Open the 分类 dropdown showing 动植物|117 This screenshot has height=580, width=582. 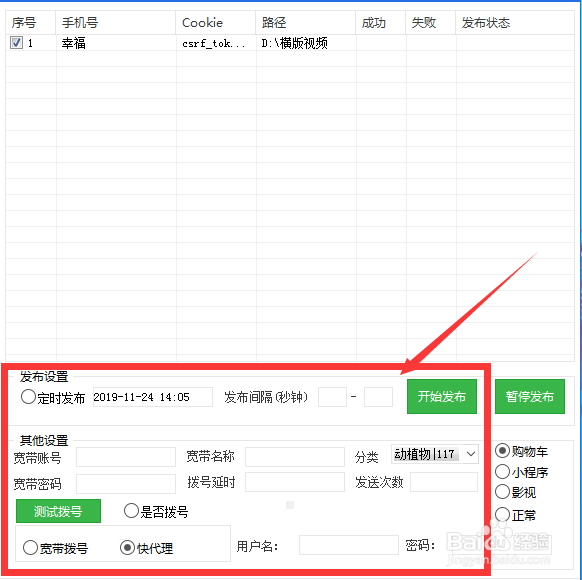(435, 454)
